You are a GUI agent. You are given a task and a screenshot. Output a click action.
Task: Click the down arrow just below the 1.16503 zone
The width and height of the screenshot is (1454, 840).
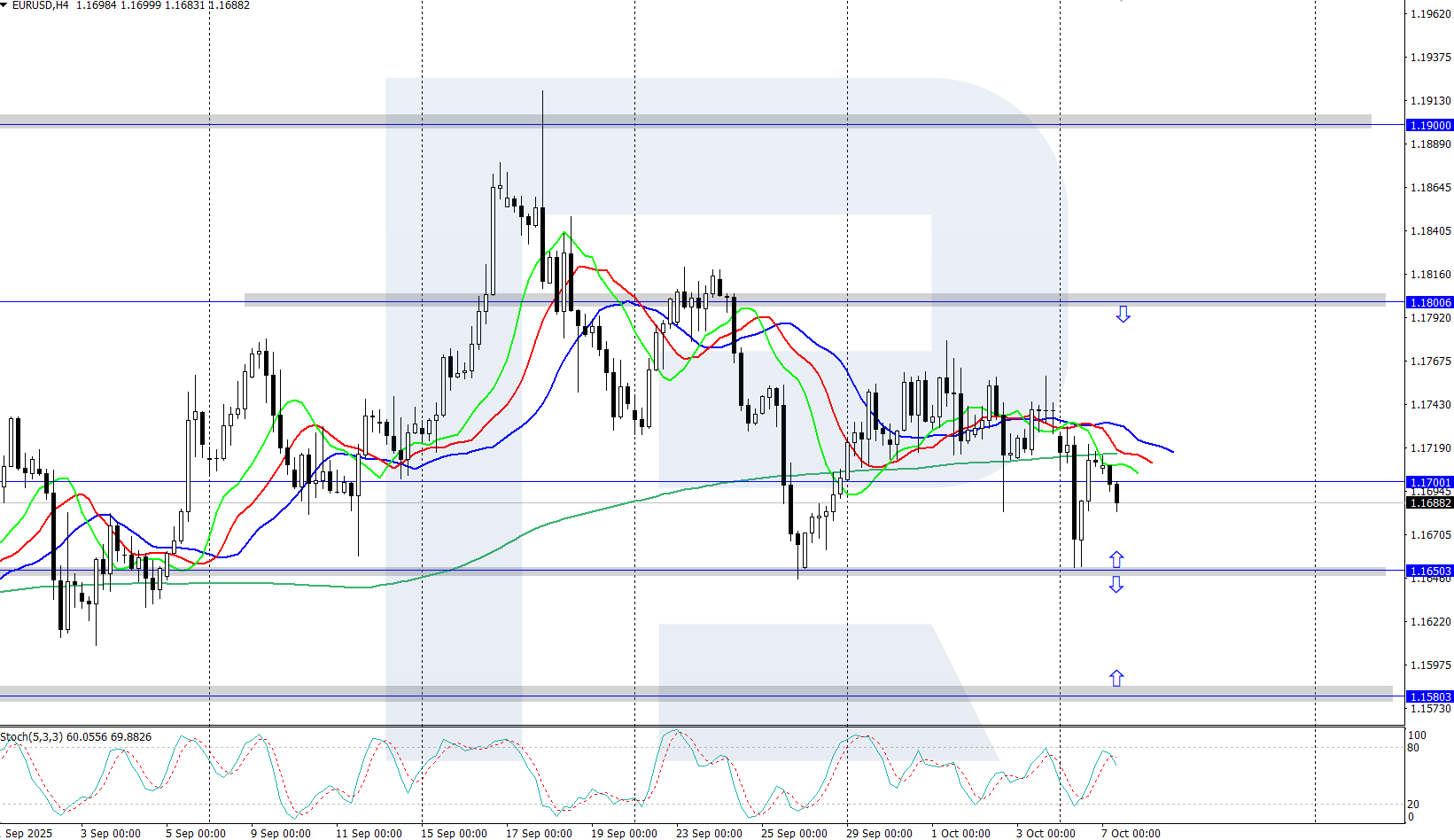pyautogui.click(x=1116, y=584)
